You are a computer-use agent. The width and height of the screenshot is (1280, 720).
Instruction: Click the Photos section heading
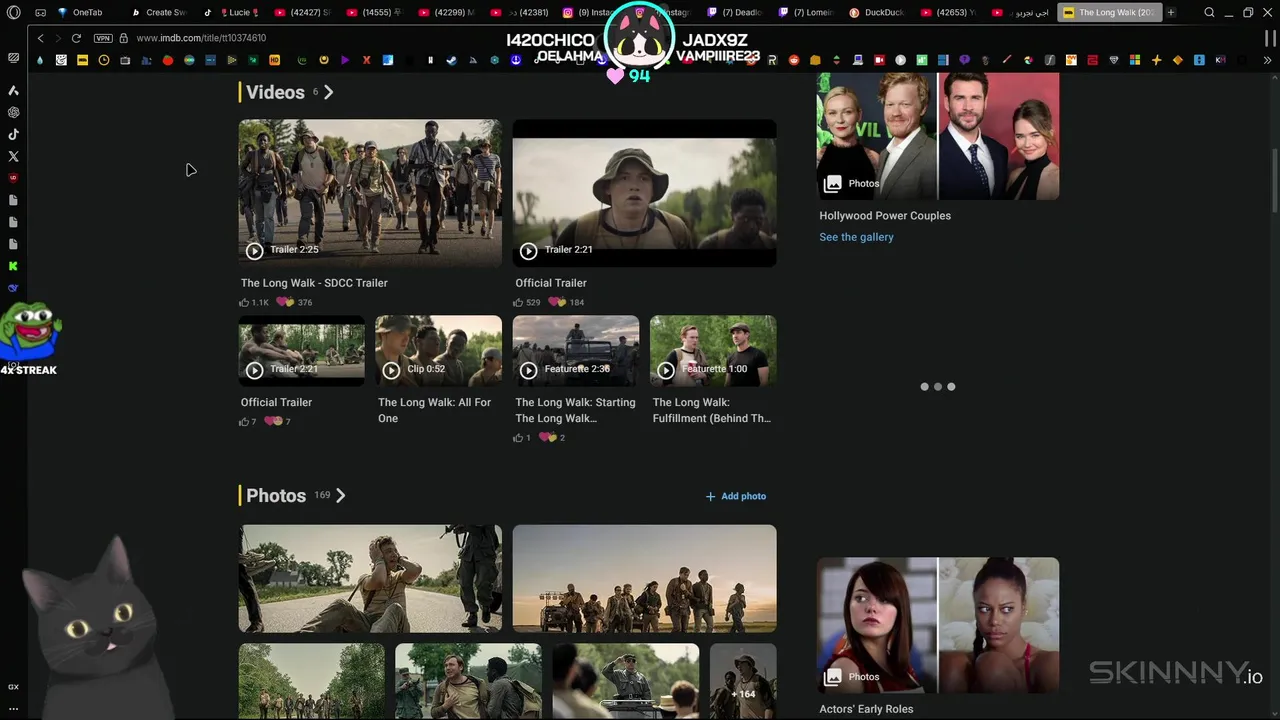[276, 496]
